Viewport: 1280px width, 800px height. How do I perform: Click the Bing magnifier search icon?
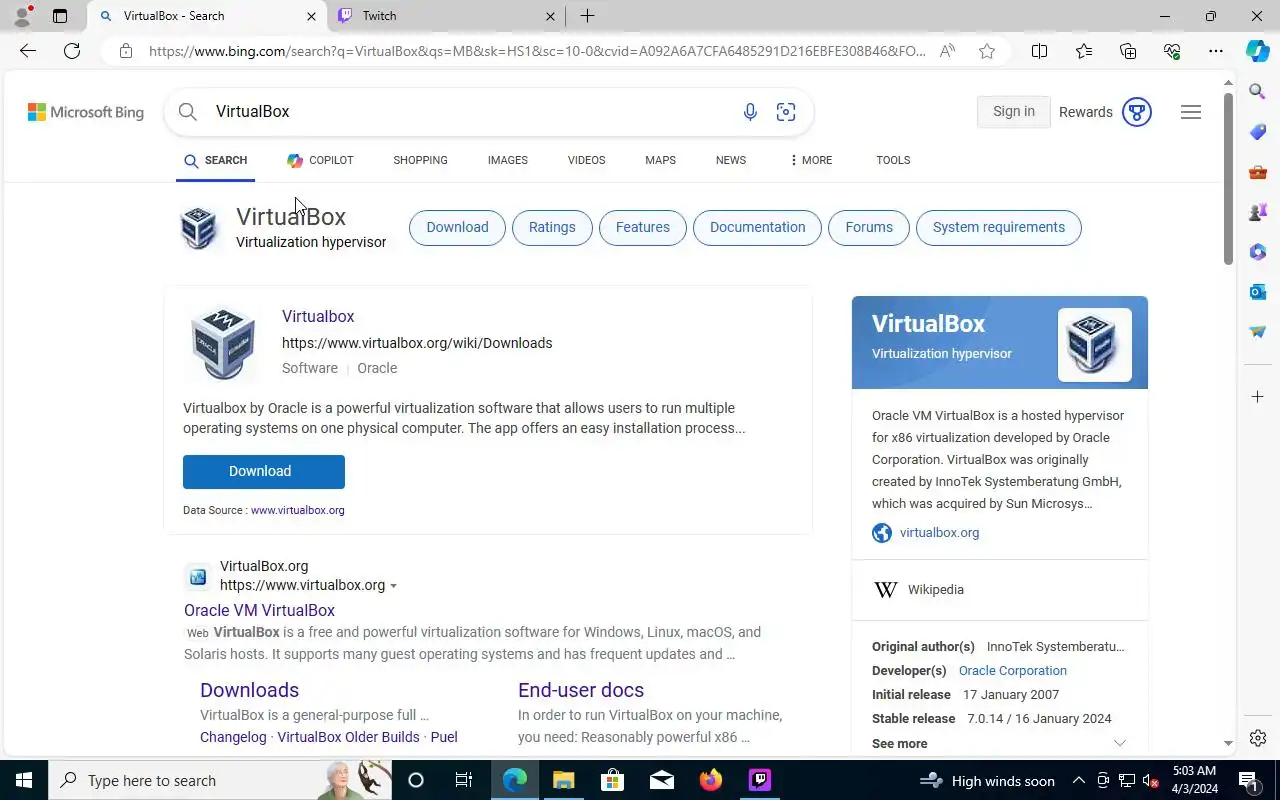pyautogui.click(x=188, y=112)
